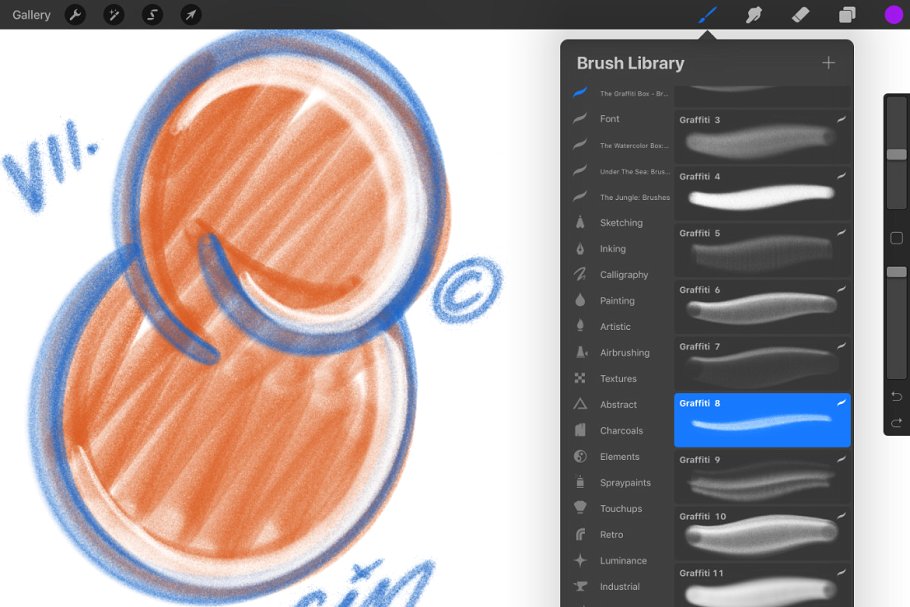Select the Graffiti 10 brush
Screen dimensions: 910x607
click(762, 533)
